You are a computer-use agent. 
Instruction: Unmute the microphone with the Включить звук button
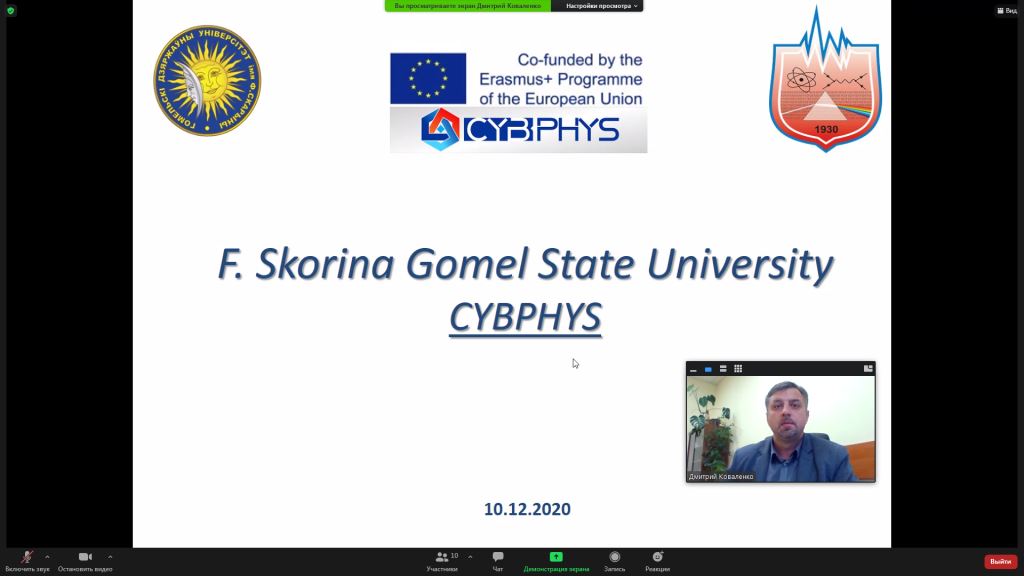point(27,561)
